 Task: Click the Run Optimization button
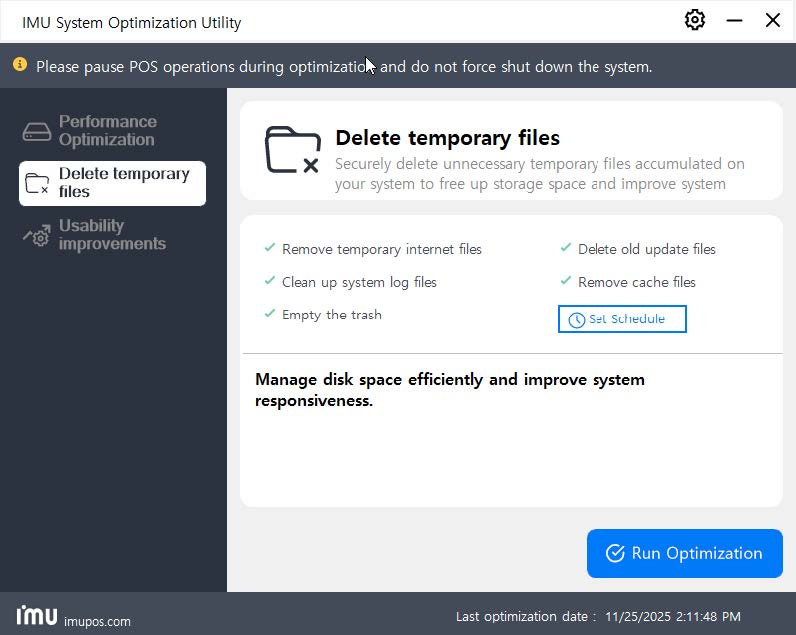click(x=684, y=553)
